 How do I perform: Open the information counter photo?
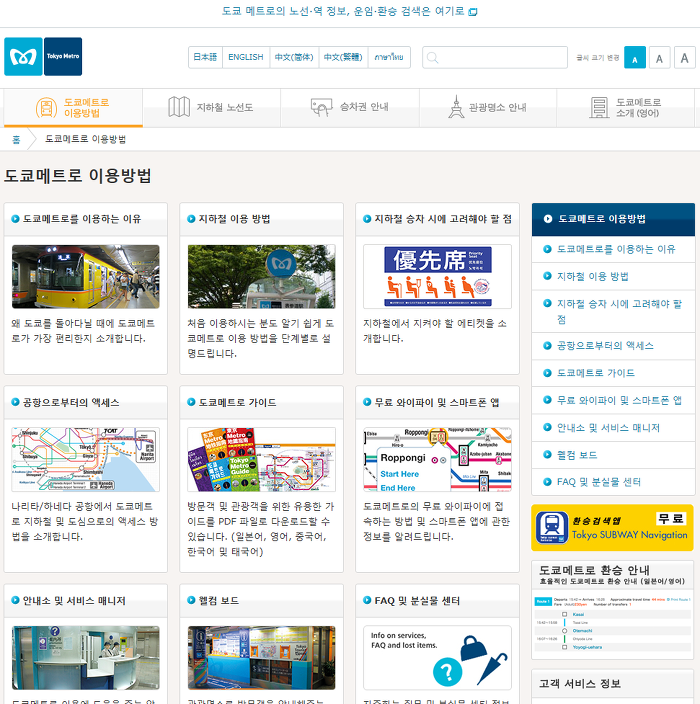[x=86, y=658]
